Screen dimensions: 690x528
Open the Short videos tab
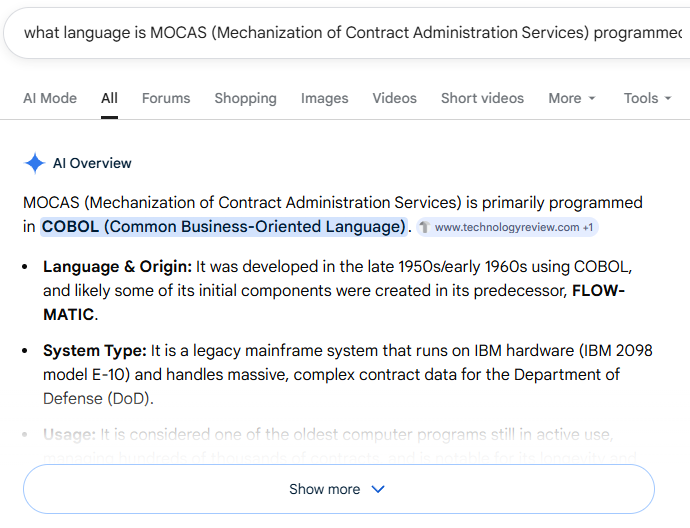[482, 98]
